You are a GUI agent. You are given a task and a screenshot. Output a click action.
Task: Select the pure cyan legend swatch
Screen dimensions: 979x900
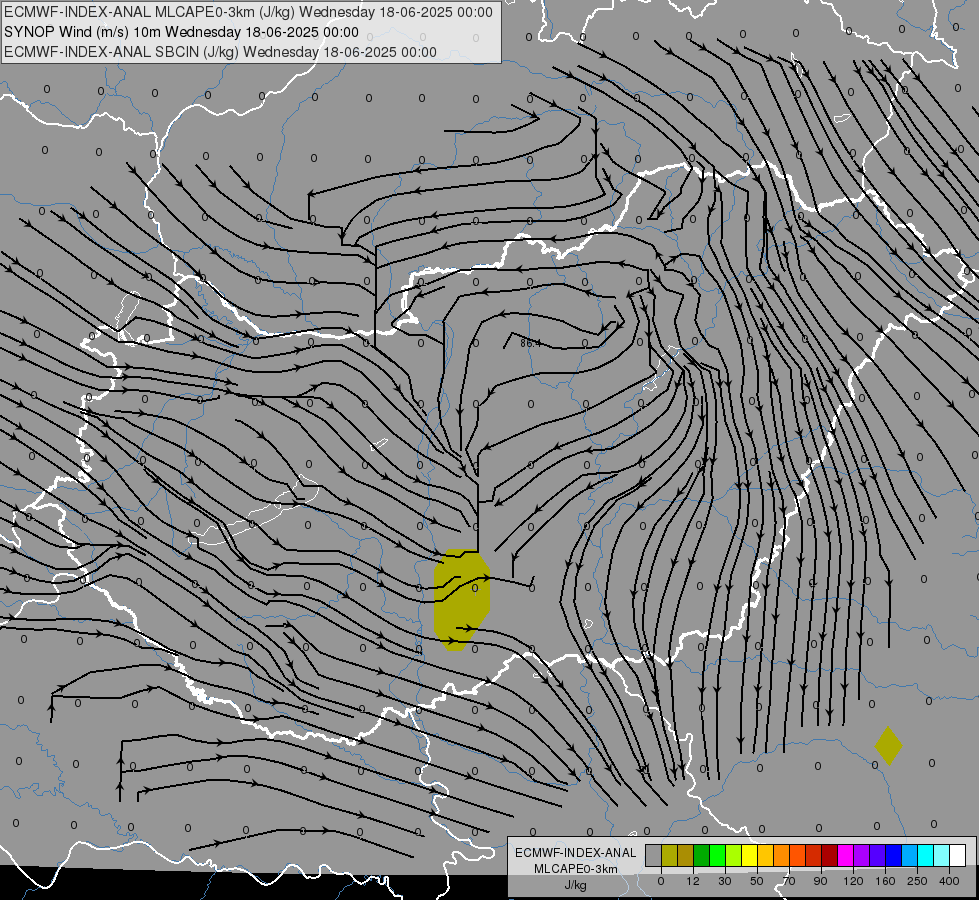point(927,855)
